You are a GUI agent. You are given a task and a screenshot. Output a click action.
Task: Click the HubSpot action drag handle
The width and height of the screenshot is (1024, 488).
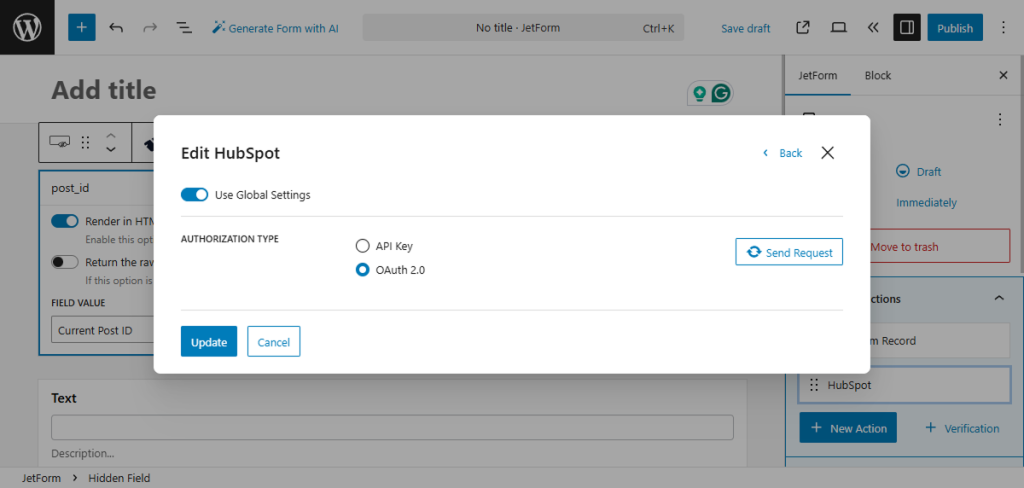814,385
